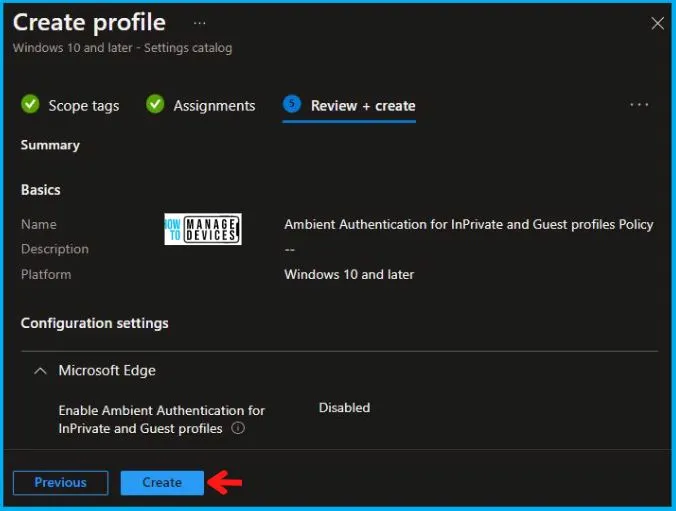Select the policy name 'Ambient Authentication for InPrivate' text
The height and width of the screenshot is (511, 676).
tap(469, 225)
